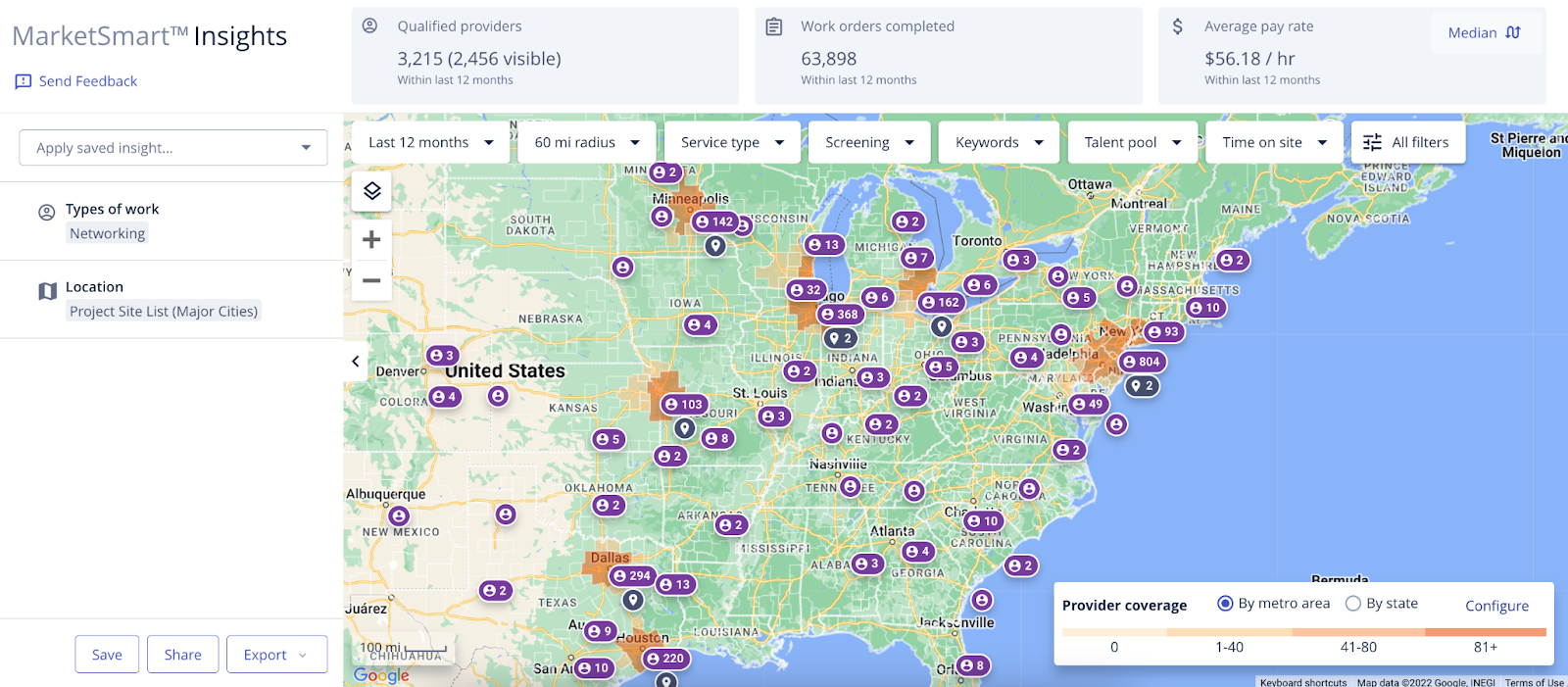Open the All filters panel

coord(1406,142)
